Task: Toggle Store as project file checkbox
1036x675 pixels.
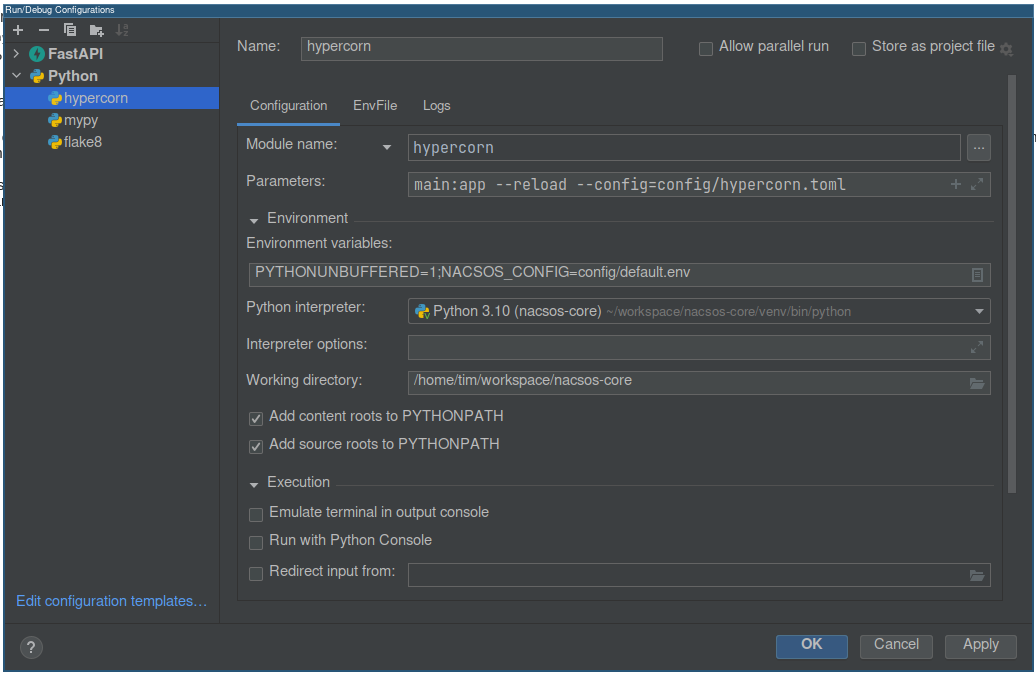Action: click(x=859, y=48)
